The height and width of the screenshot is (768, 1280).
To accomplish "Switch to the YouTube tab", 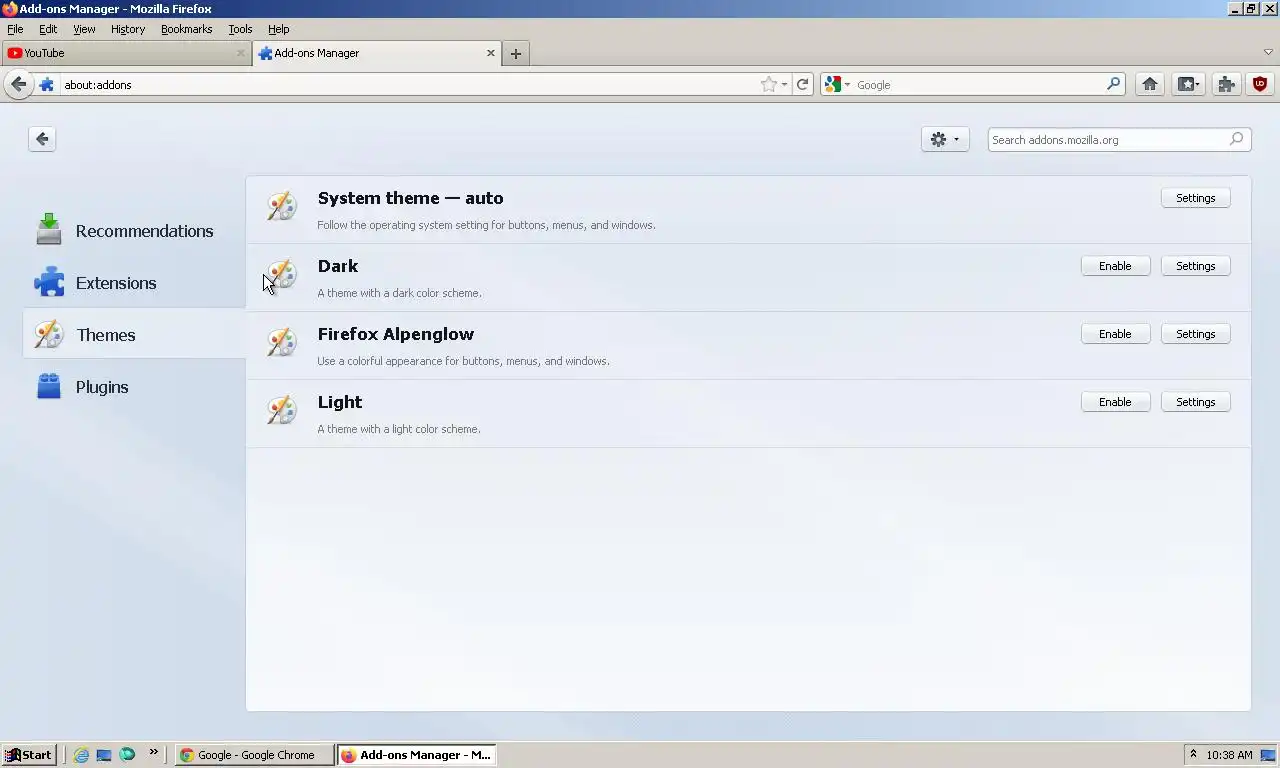I will (x=125, y=53).
